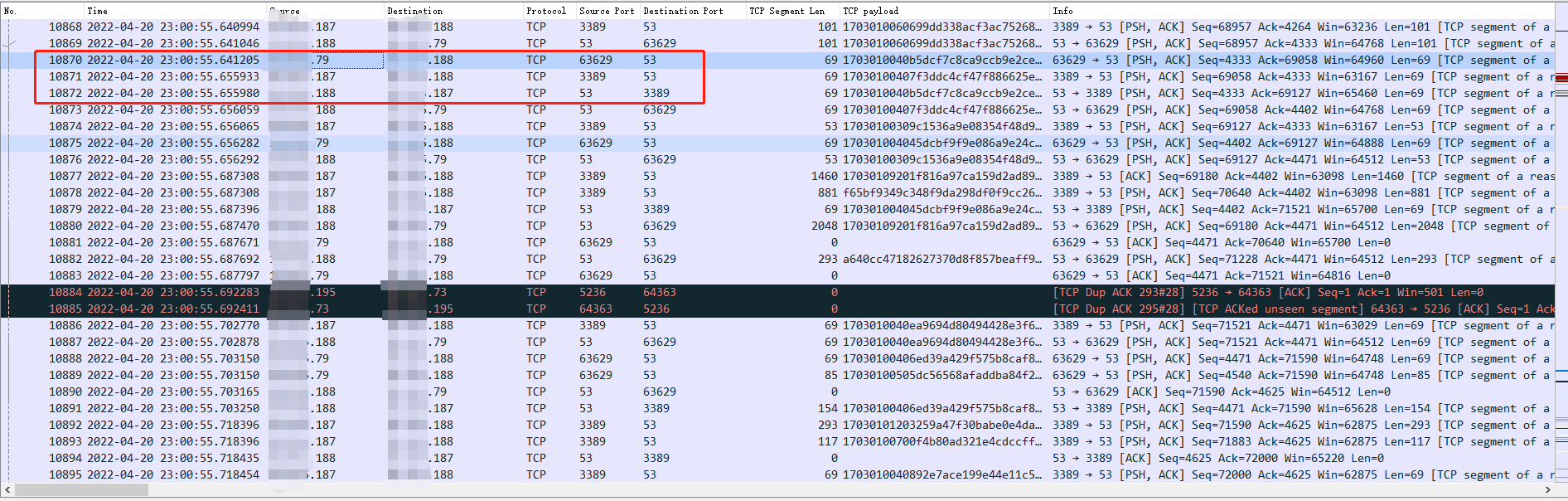1568x501 pixels.
Task: Select packet 10880 with Len=2048
Action: pyautogui.click(x=65, y=226)
